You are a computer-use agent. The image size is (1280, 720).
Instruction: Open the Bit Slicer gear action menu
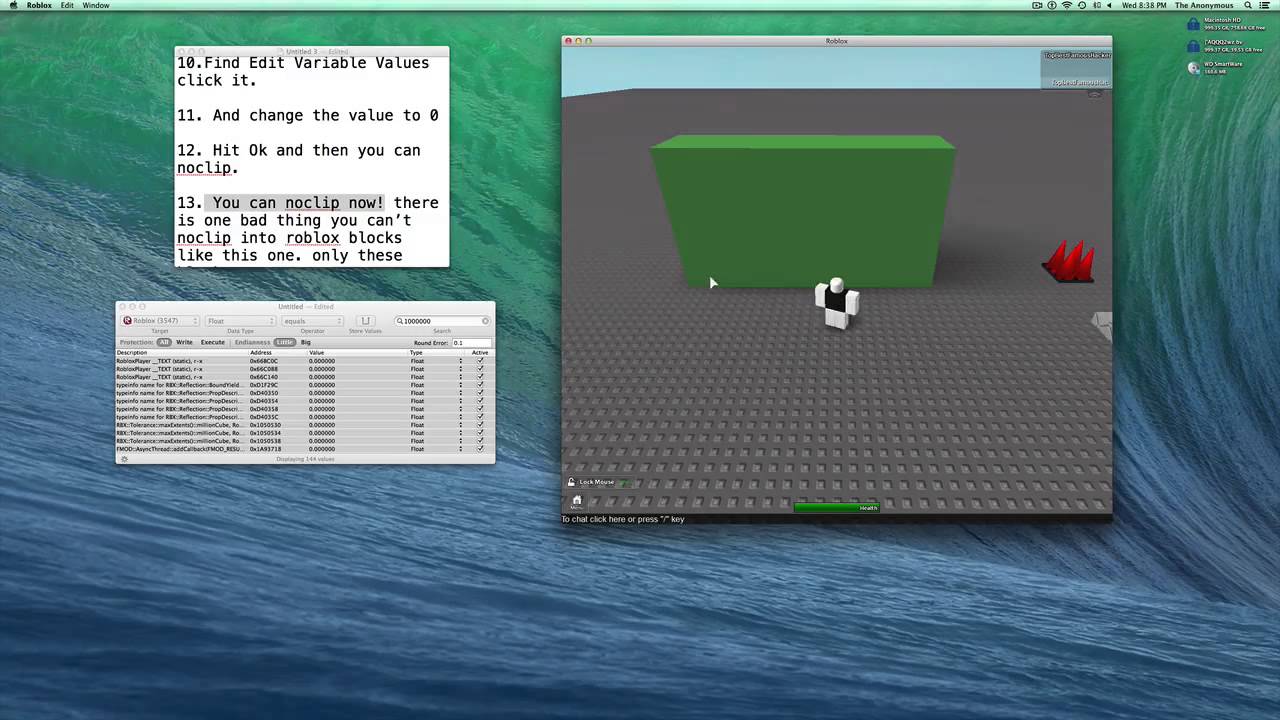[124, 459]
